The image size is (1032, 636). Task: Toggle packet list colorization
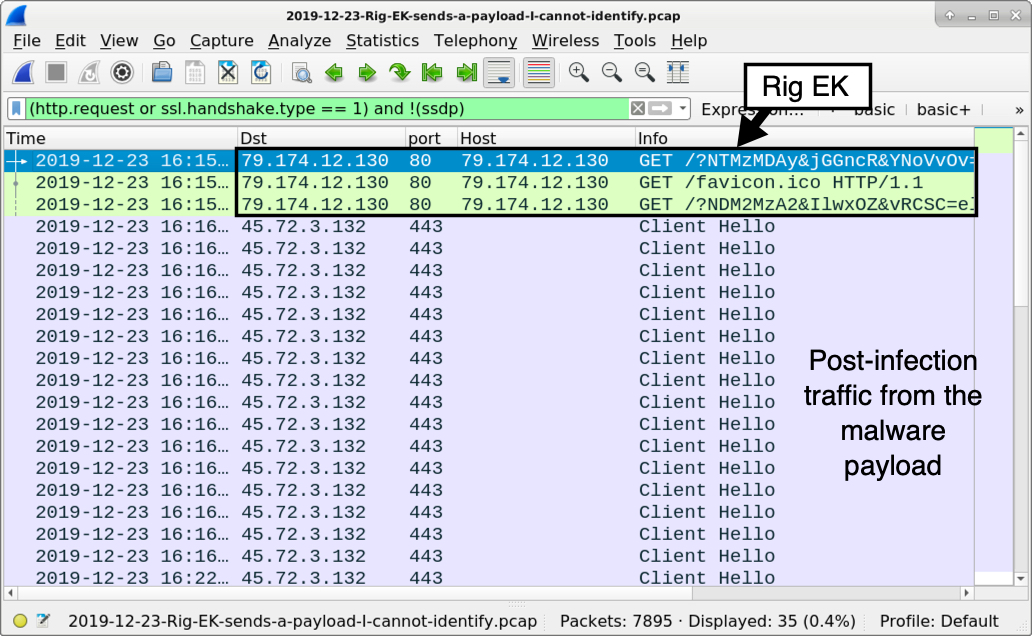click(538, 72)
